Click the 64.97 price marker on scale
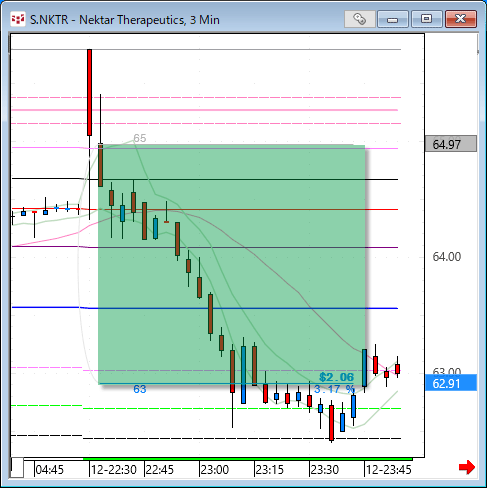487x488 pixels. point(451,144)
